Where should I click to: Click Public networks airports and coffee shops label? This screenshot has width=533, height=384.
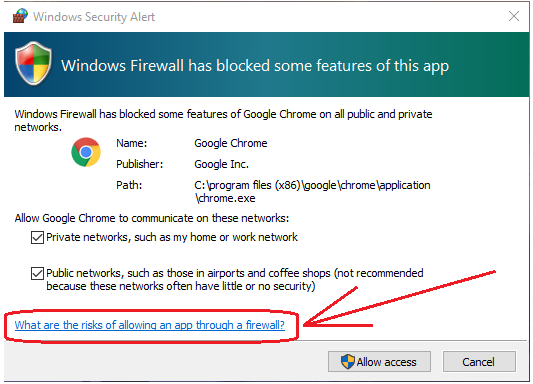pyautogui.click(x=235, y=280)
